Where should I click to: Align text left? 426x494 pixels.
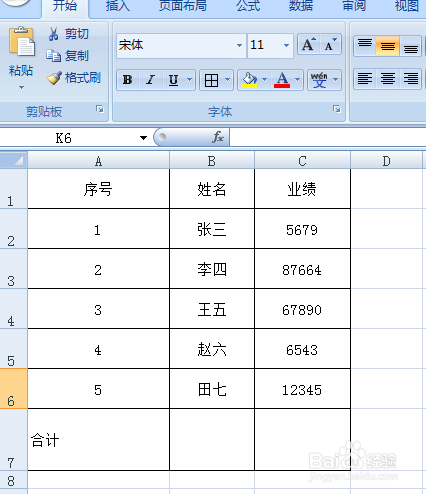(365, 79)
